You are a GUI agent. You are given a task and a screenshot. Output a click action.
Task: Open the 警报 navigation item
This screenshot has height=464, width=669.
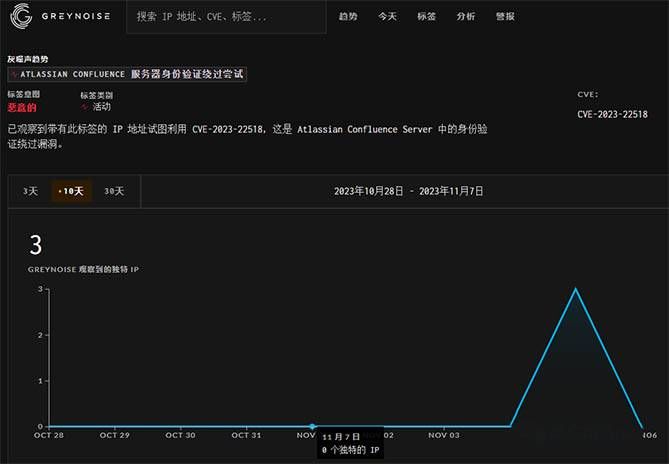(505, 16)
